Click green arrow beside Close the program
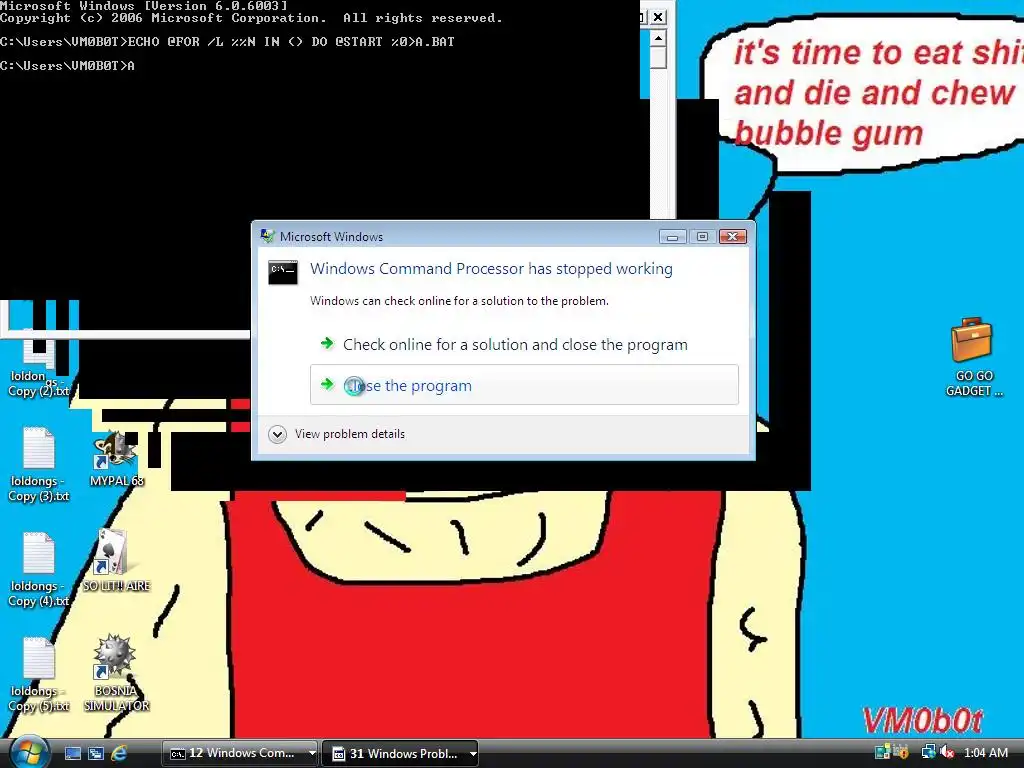 click(327, 385)
